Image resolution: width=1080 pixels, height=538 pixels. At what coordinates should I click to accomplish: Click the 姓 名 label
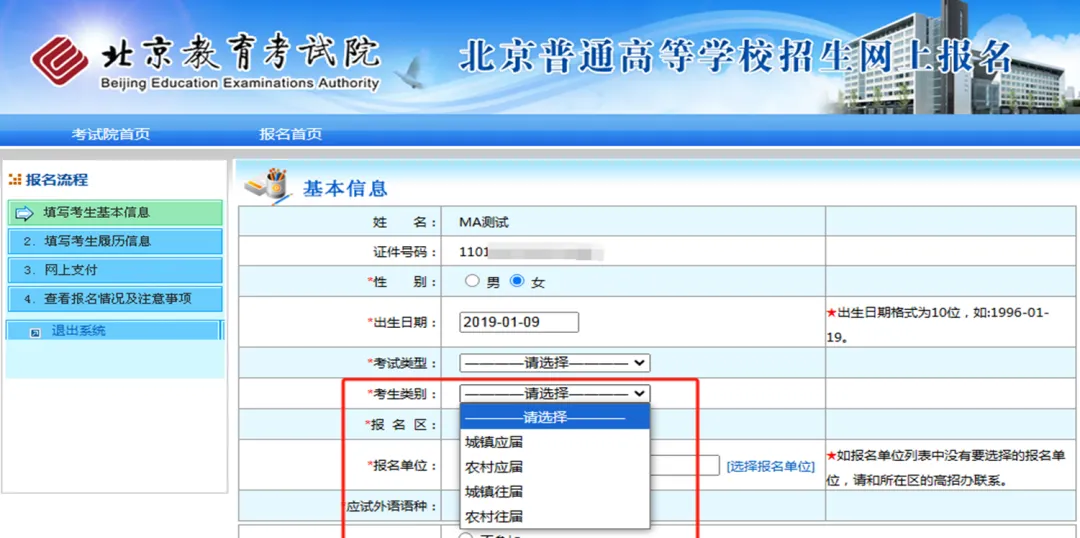[405, 223]
